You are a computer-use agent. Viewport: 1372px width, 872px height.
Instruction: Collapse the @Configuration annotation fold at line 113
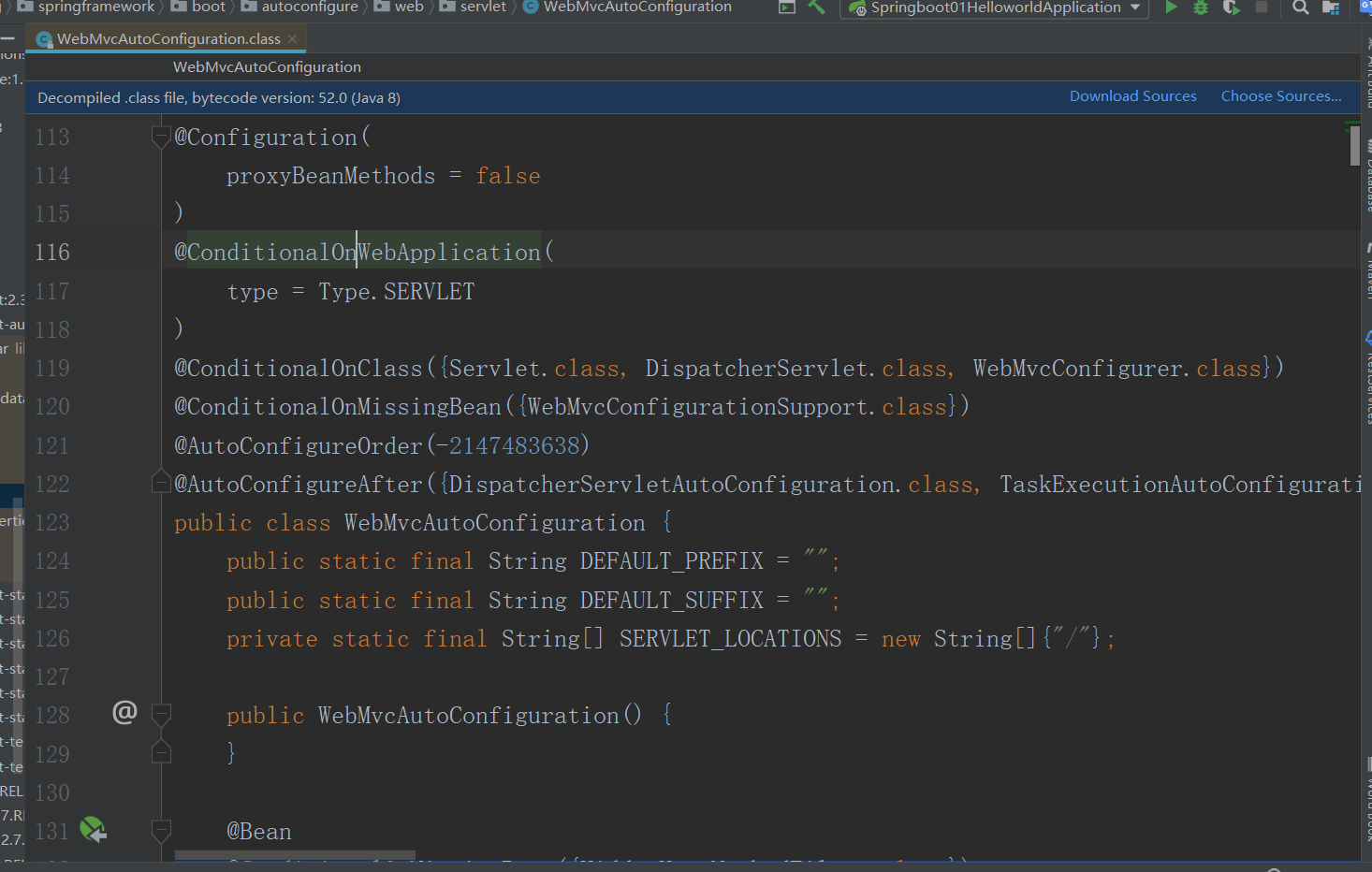click(x=161, y=138)
